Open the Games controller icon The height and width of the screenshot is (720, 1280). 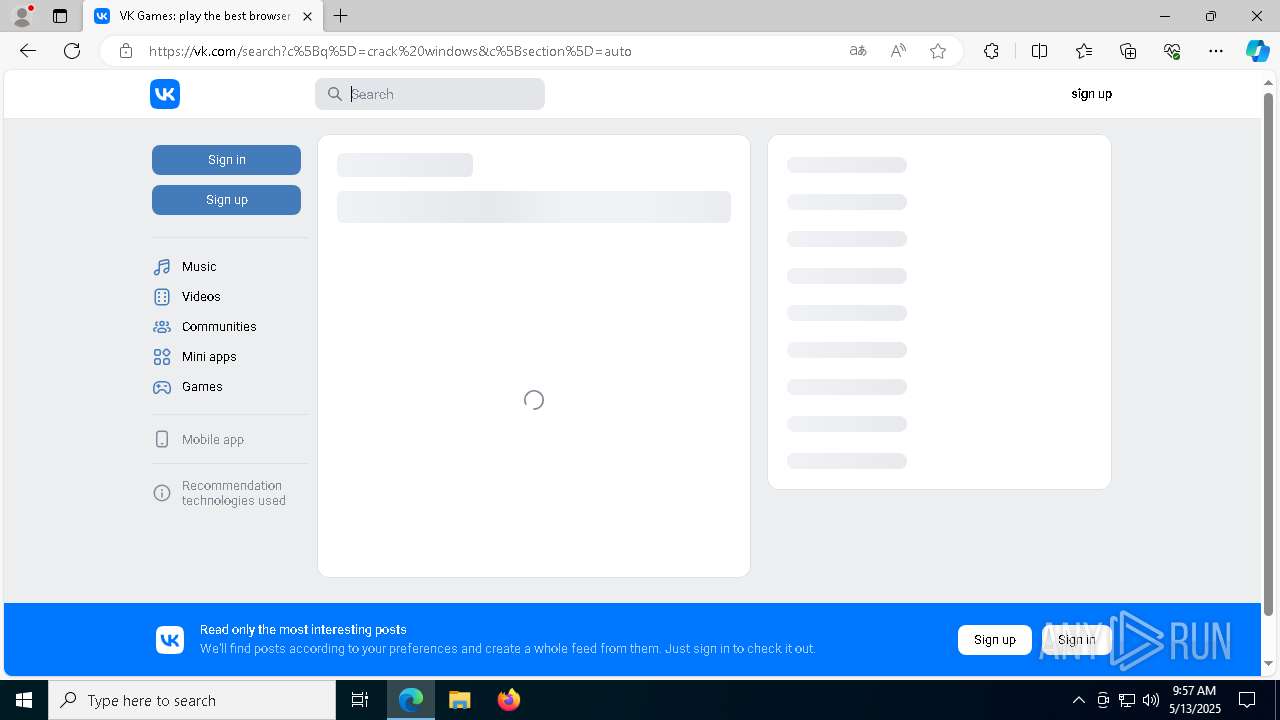[x=162, y=387]
